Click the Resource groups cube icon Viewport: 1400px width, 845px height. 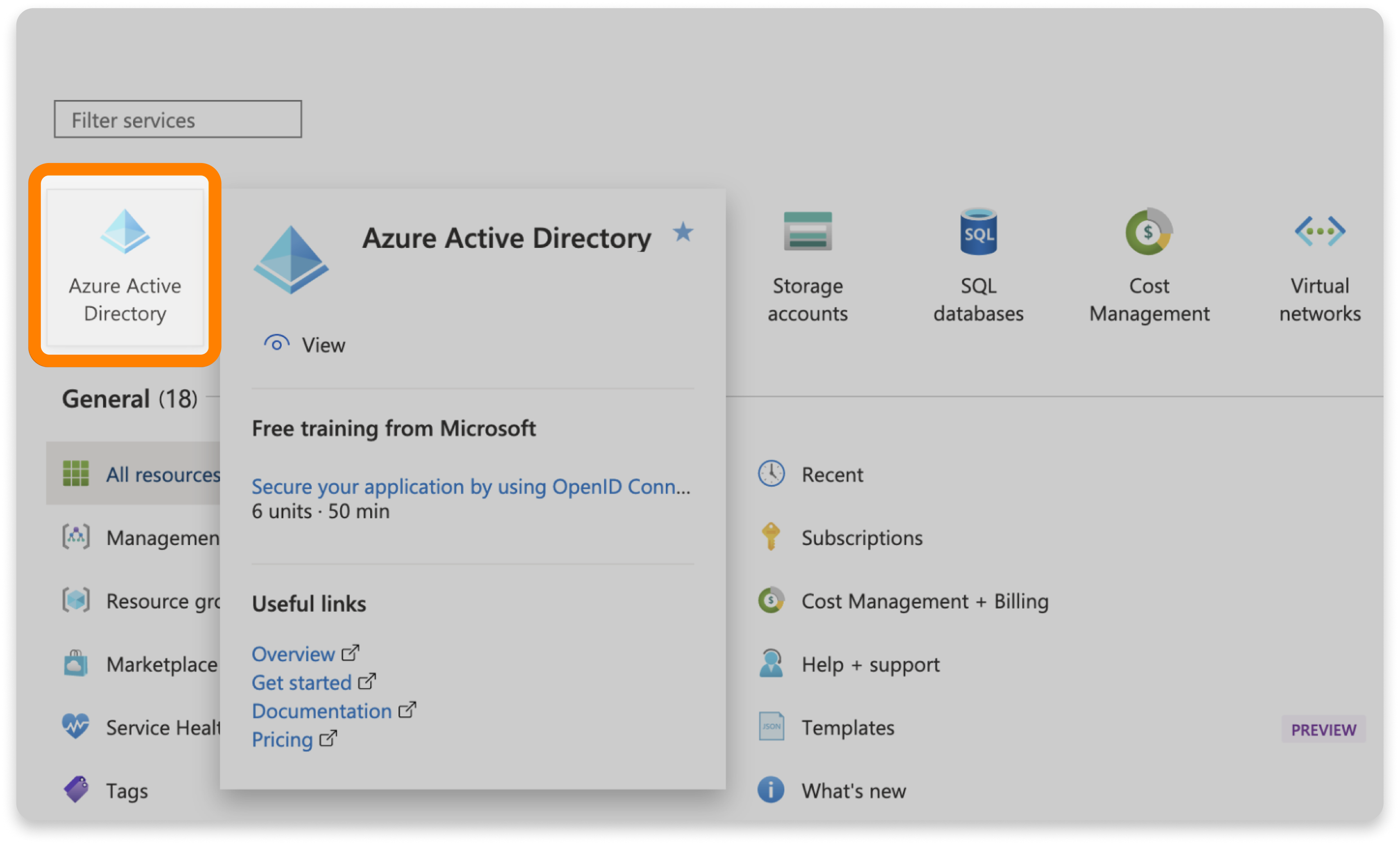coord(76,600)
